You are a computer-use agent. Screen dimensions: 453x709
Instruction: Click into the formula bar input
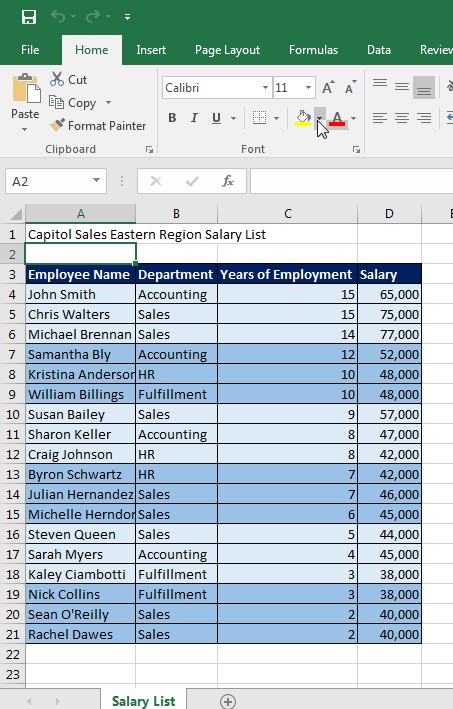pyautogui.click(x=352, y=181)
